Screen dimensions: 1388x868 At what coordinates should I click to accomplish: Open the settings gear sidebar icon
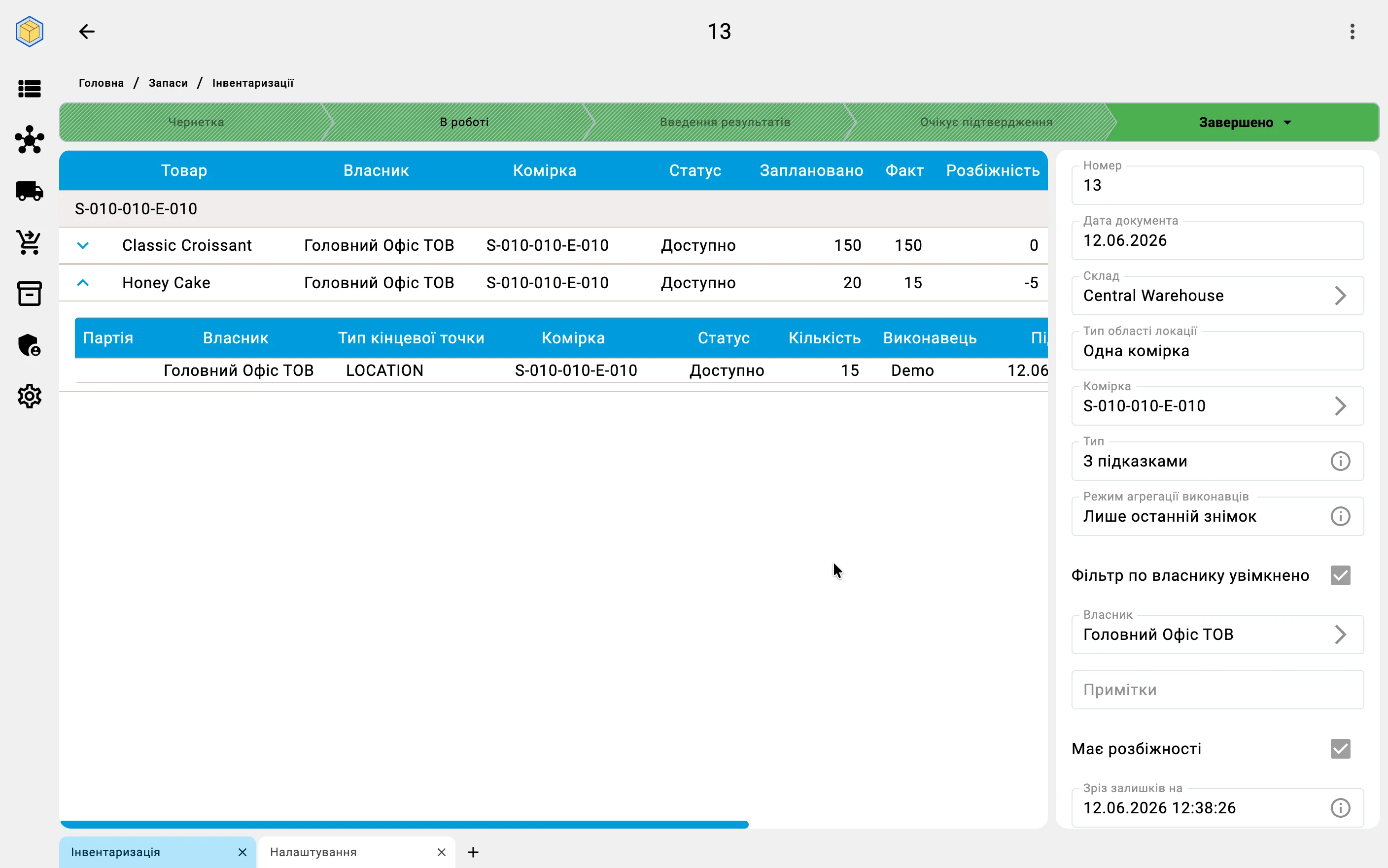pyautogui.click(x=29, y=396)
